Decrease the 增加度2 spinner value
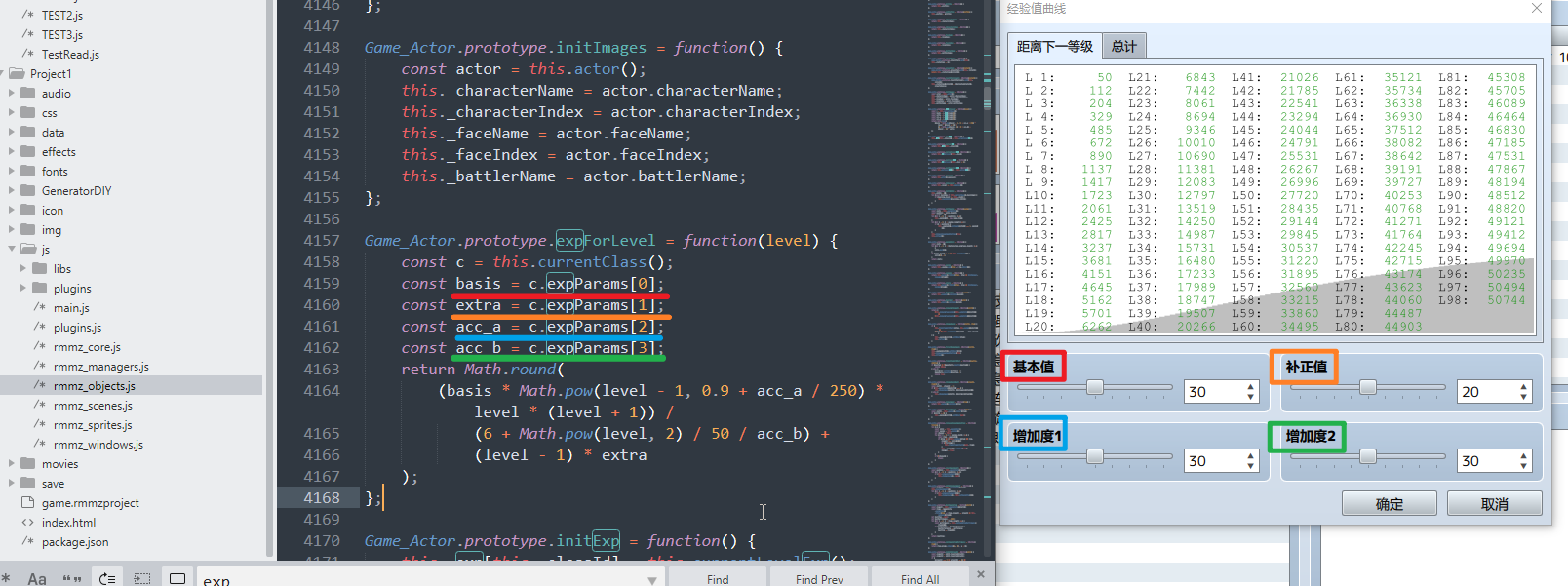Screen dimensions: 1568x586 tap(1524, 466)
